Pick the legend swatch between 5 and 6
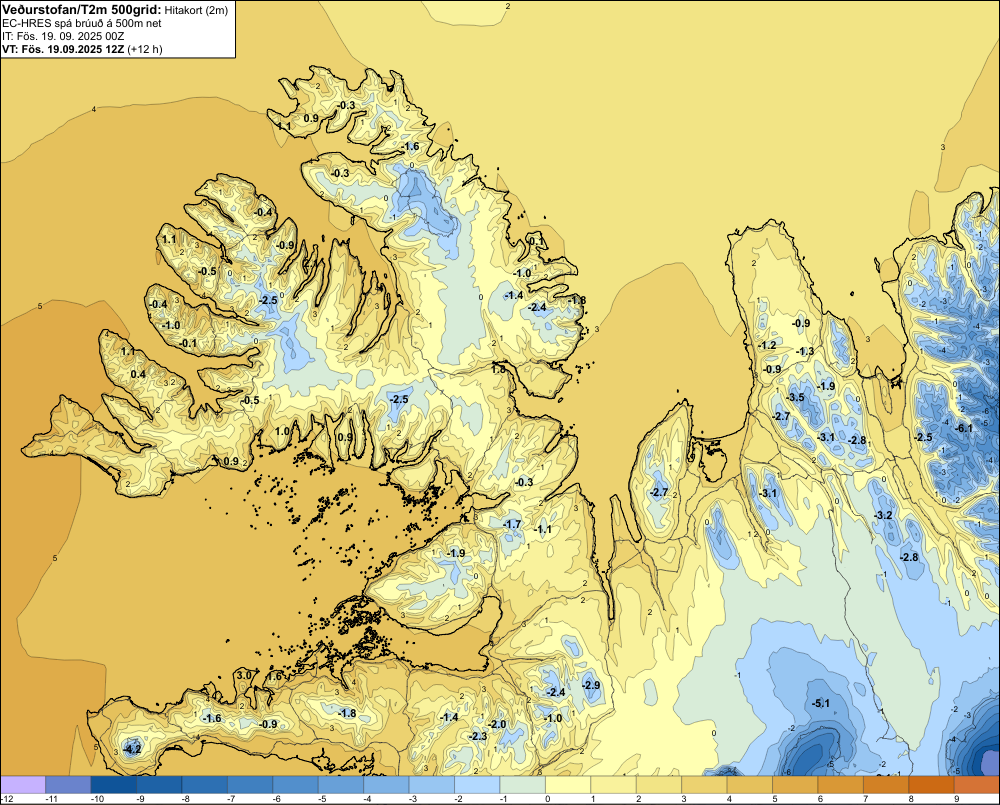This screenshot has width=1000, height=805. point(795,784)
